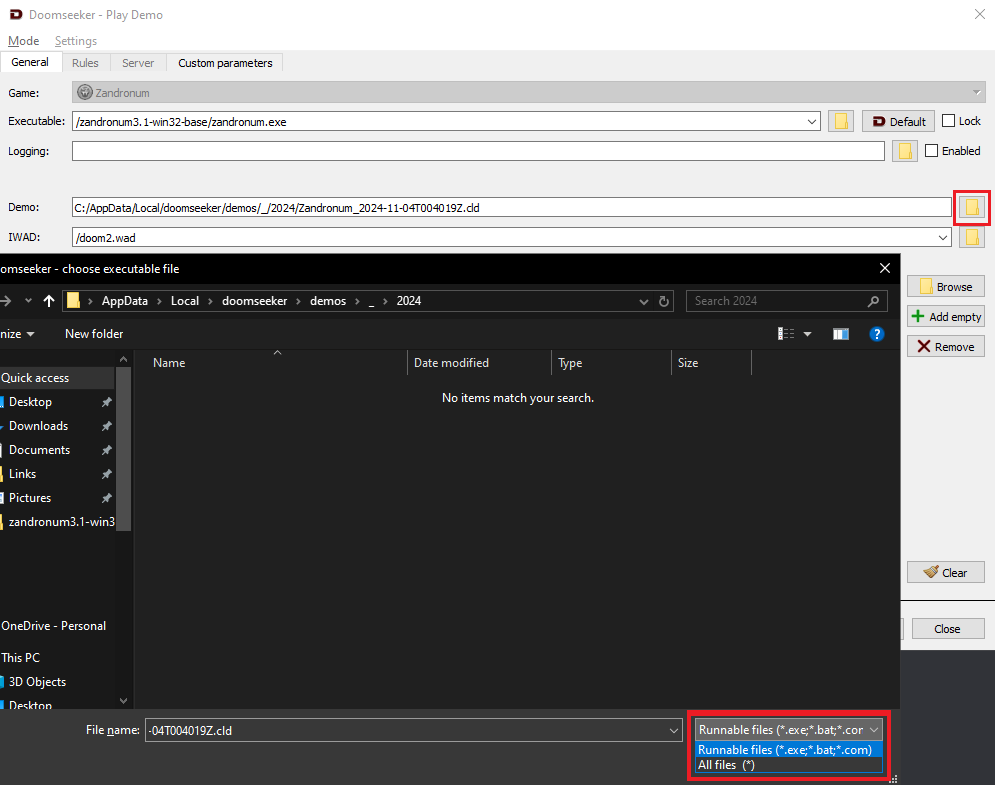Viewport: 995px width, 785px height.
Task: Enable the Lock checkbox
Action: click(949, 121)
